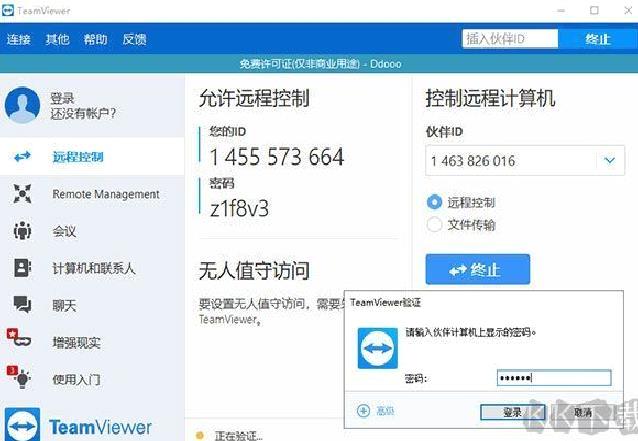The image size is (638, 441).
Task: Click the large blue 终止 button
Action: point(478,269)
